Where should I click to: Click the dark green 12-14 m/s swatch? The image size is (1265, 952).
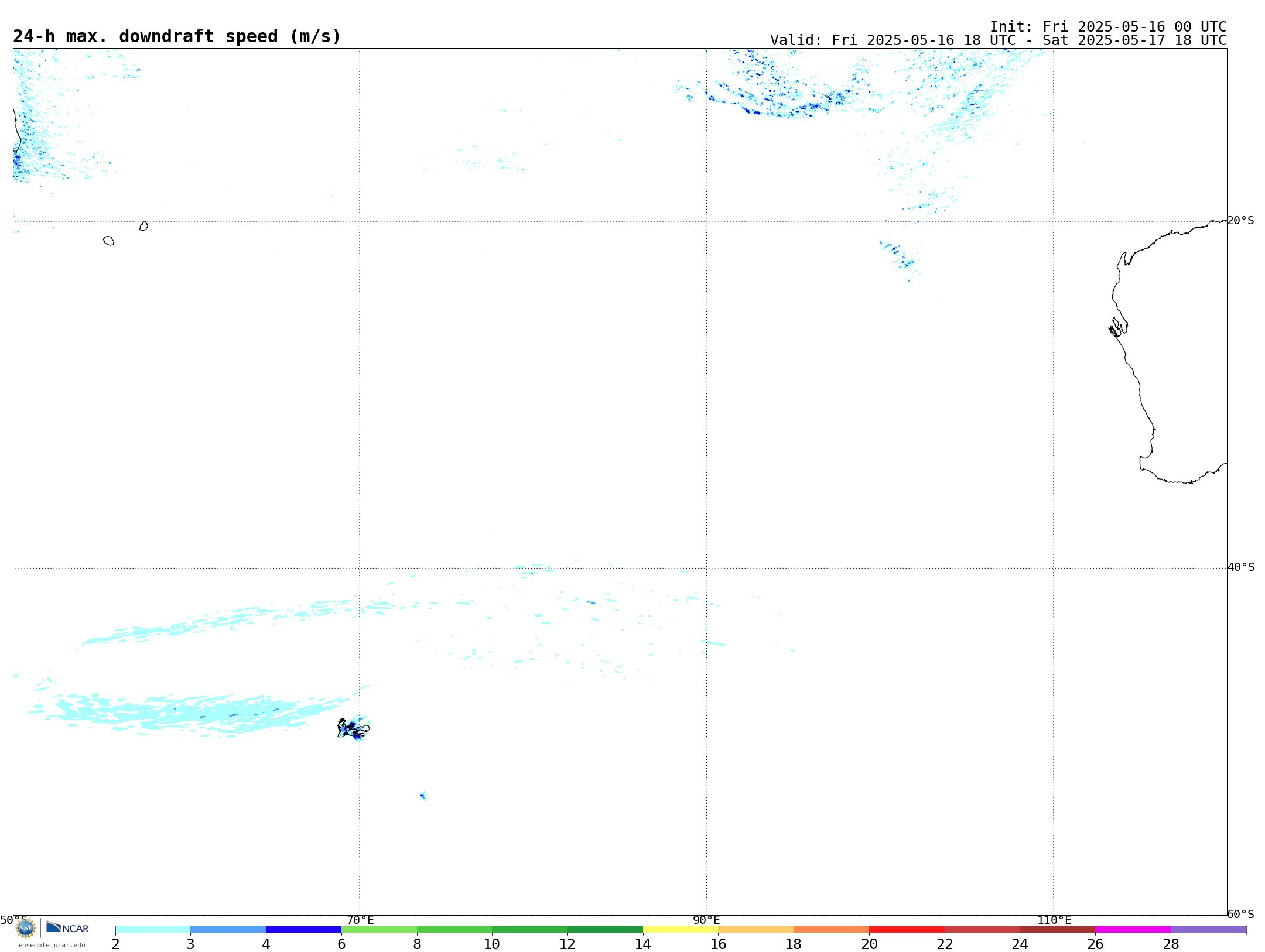[605, 929]
